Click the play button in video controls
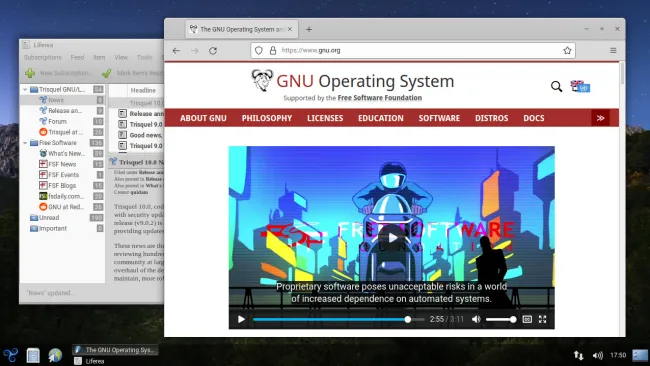This screenshot has width=650, height=366. 241,319
